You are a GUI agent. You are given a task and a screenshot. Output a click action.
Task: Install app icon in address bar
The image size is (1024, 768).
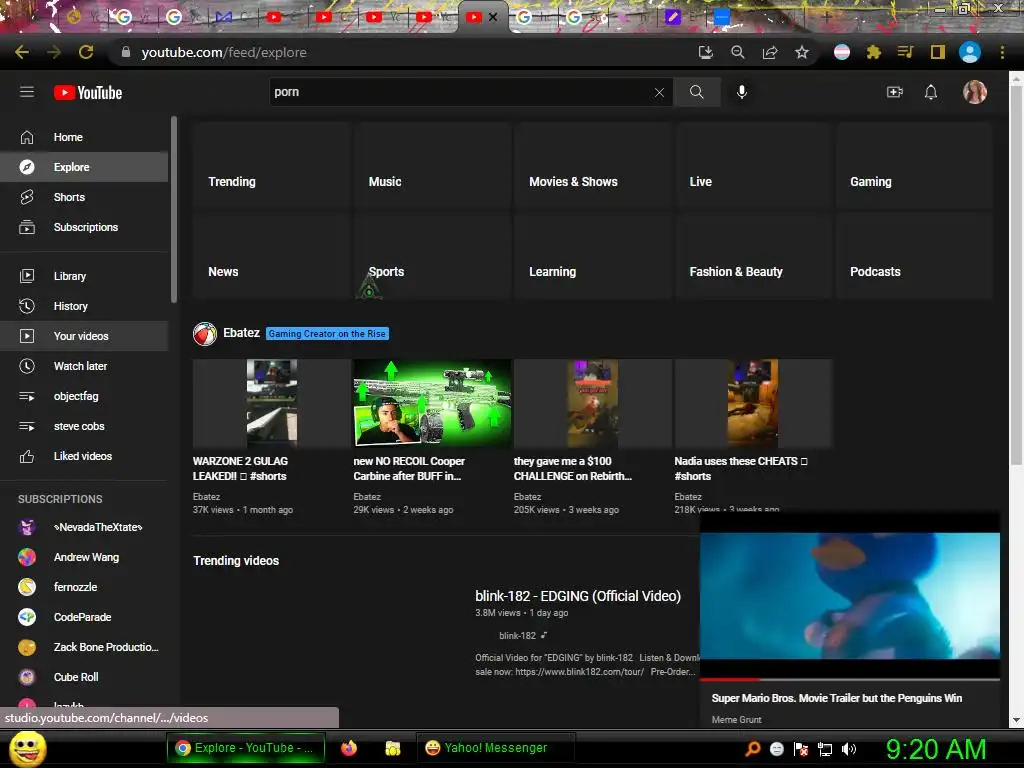[706, 52]
